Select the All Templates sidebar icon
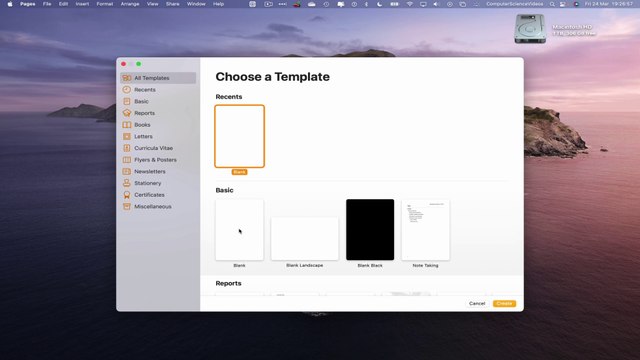Viewport: 640px width, 360px height. click(x=127, y=78)
